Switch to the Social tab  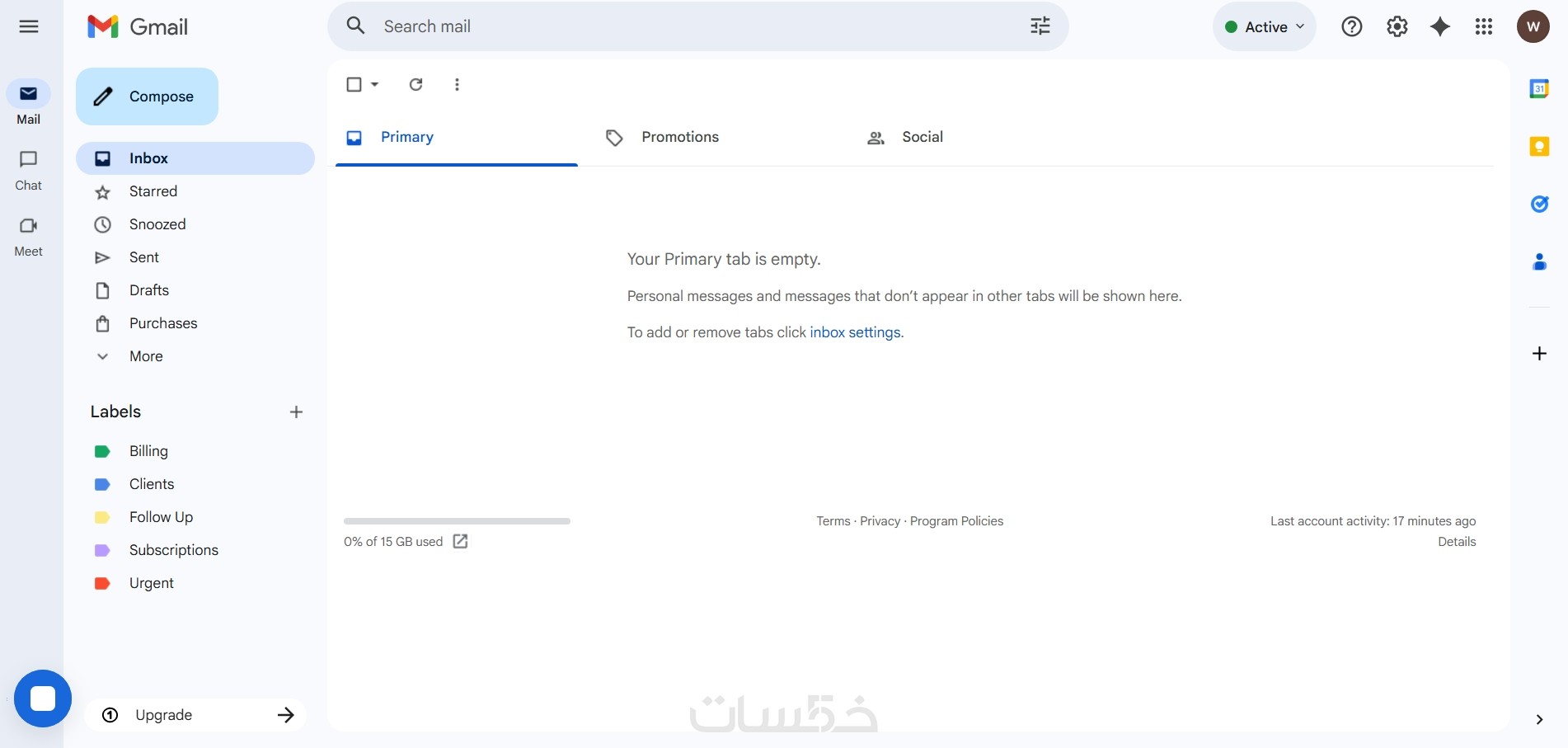tap(922, 137)
